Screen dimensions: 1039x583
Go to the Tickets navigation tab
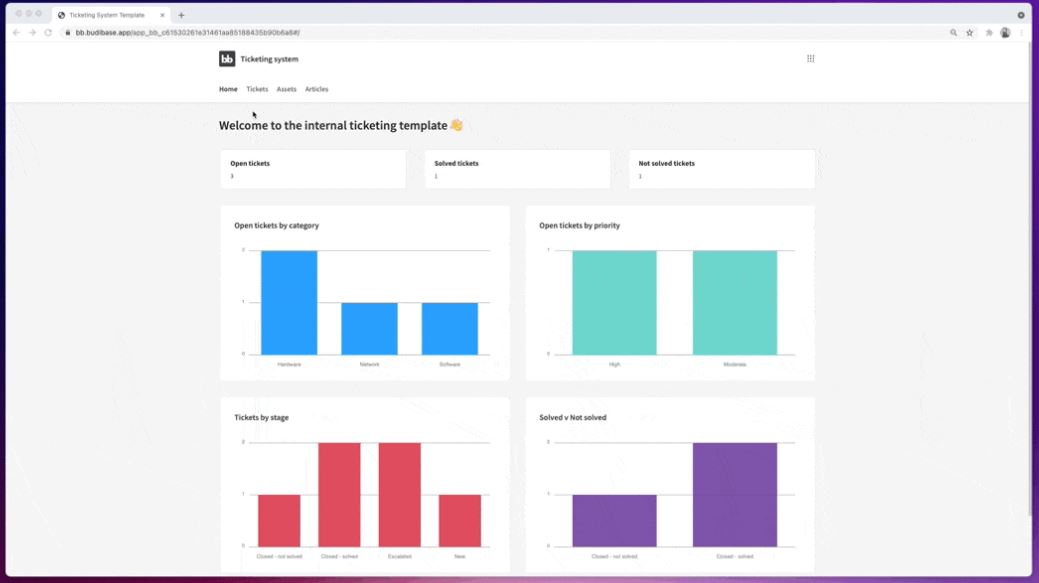[x=257, y=89]
